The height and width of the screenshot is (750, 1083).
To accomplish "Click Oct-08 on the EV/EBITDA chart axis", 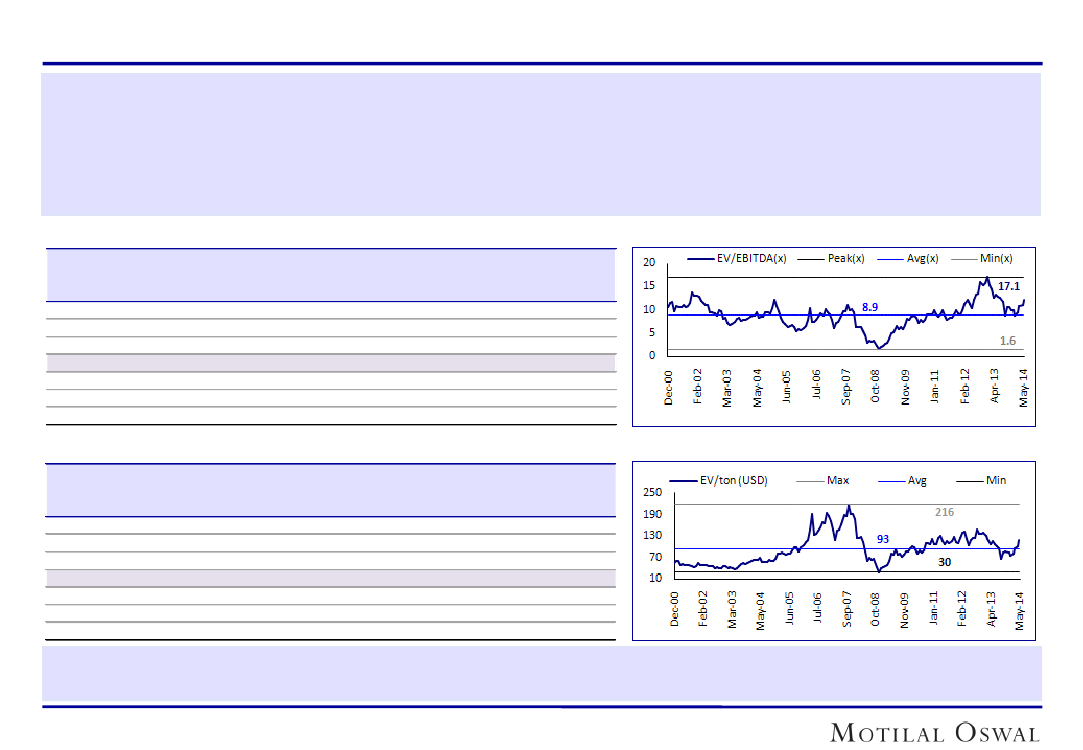I will 875,387.
